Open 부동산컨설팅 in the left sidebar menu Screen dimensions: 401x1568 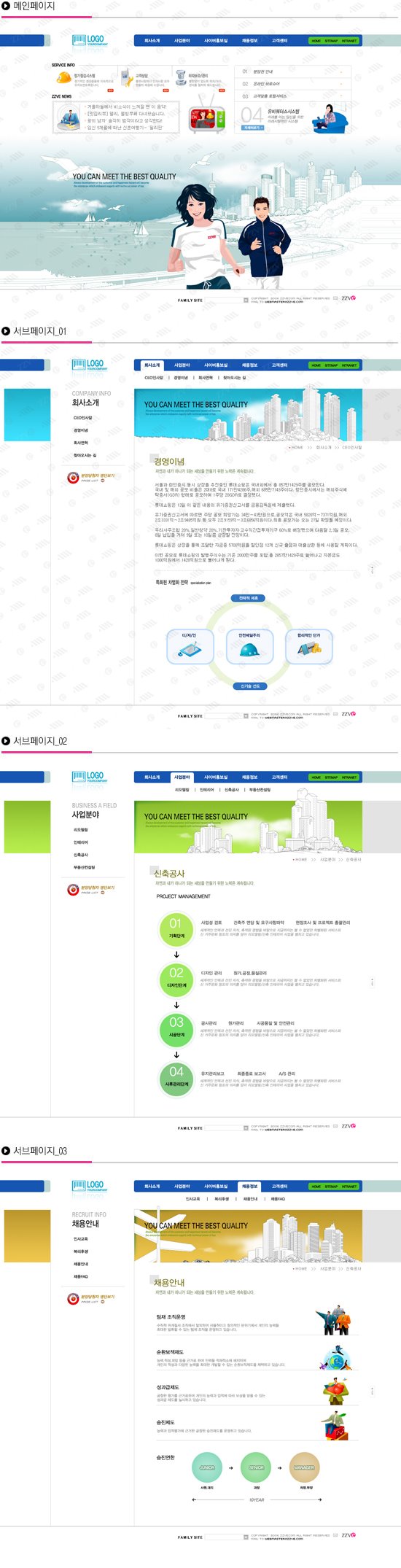coord(84,867)
